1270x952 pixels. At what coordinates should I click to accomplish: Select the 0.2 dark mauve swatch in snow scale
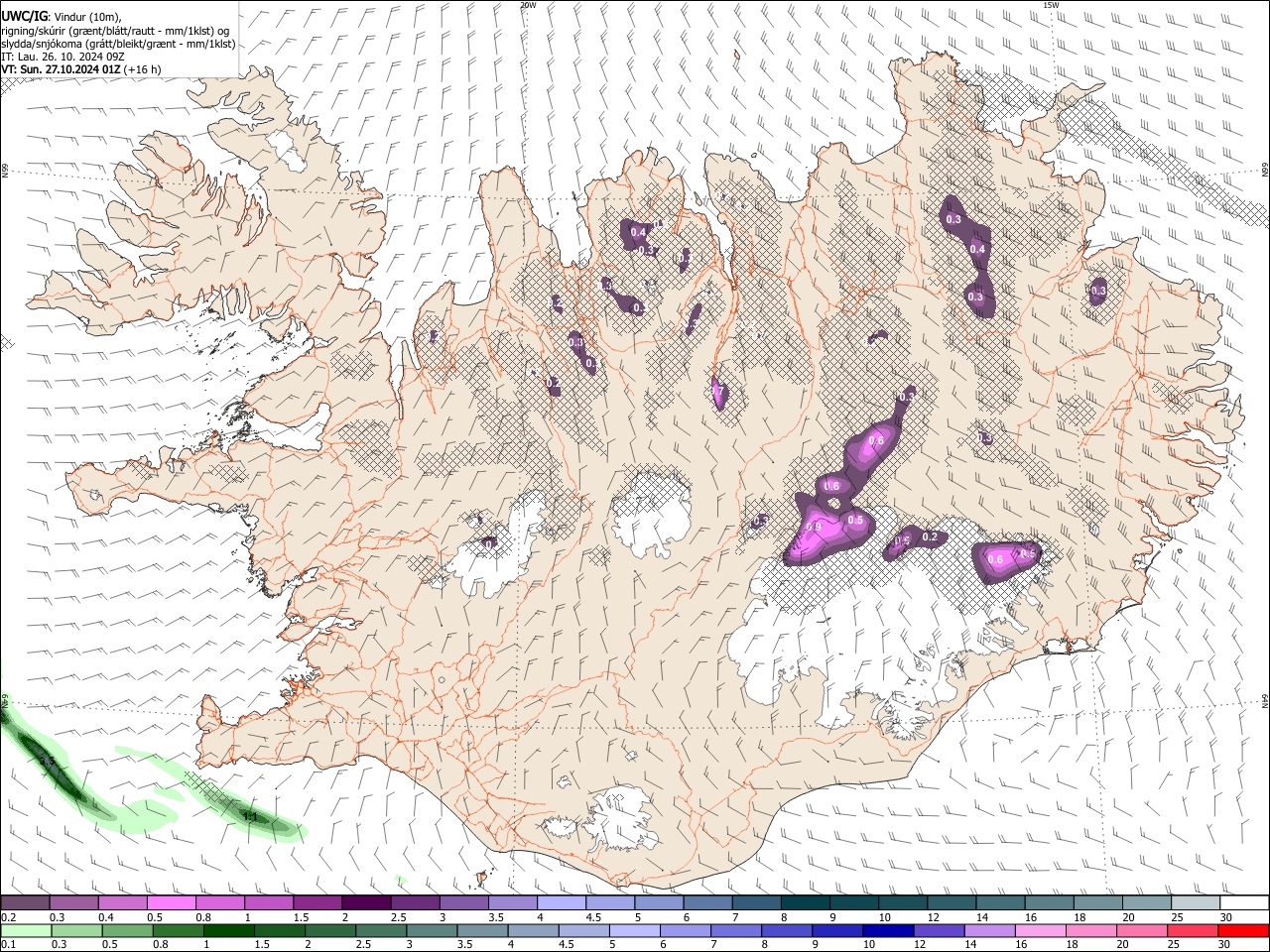coord(25,903)
